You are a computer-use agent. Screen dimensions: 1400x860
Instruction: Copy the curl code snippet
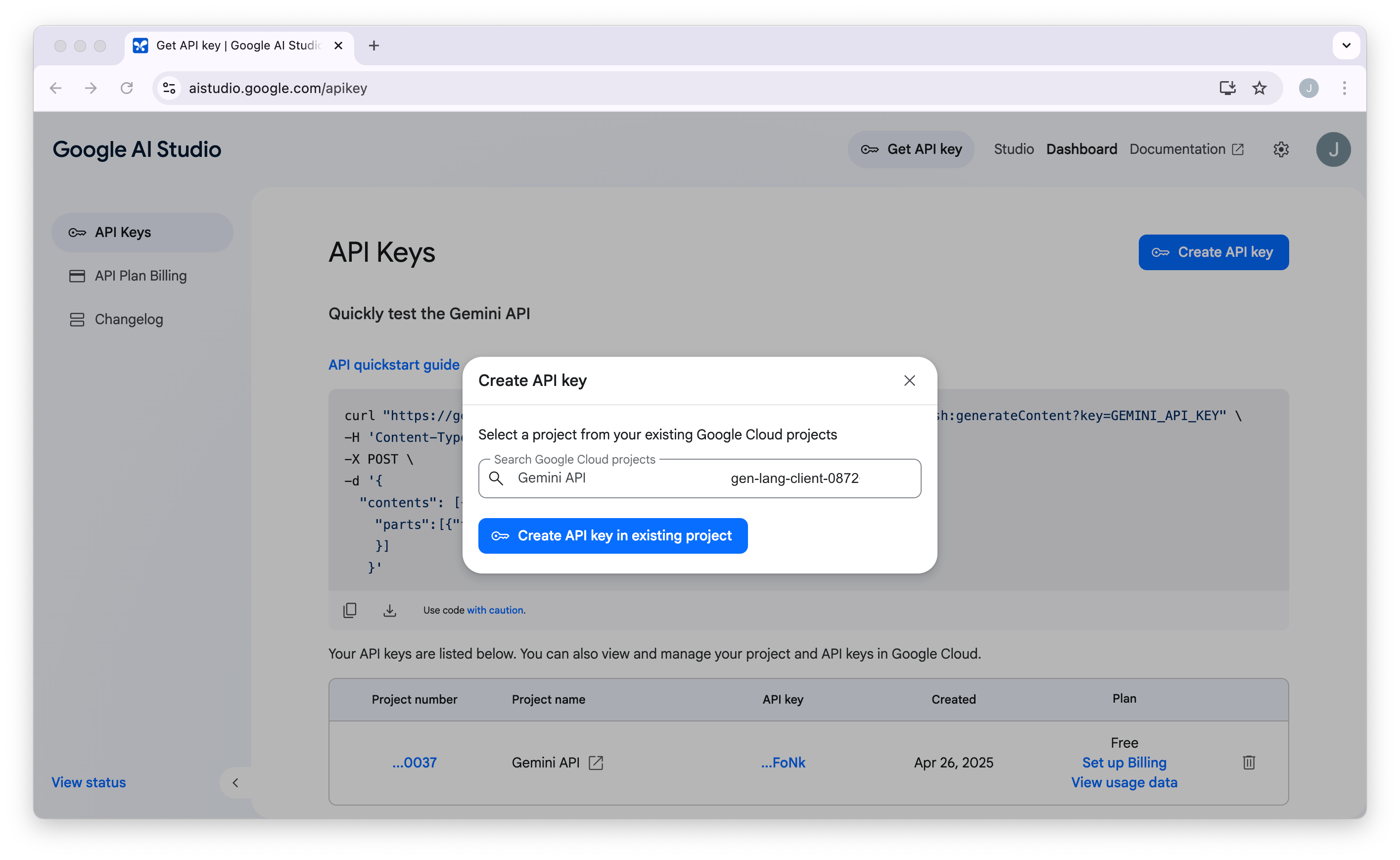pyautogui.click(x=350, y=610)
